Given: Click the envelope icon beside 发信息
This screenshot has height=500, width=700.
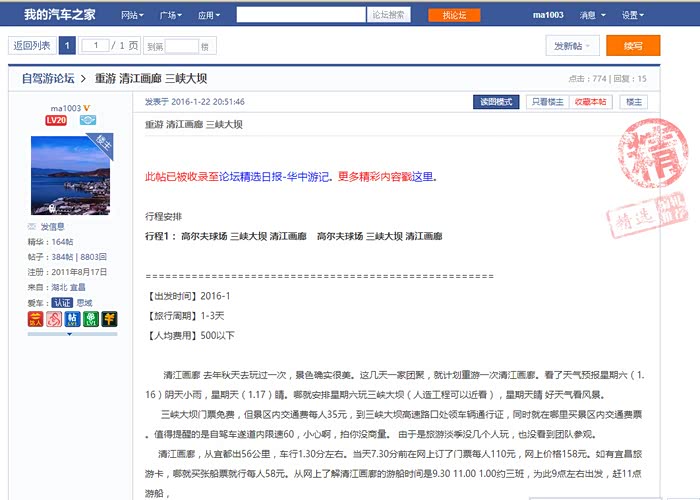Looking at the screenshot, I should (x=33, y=227).
